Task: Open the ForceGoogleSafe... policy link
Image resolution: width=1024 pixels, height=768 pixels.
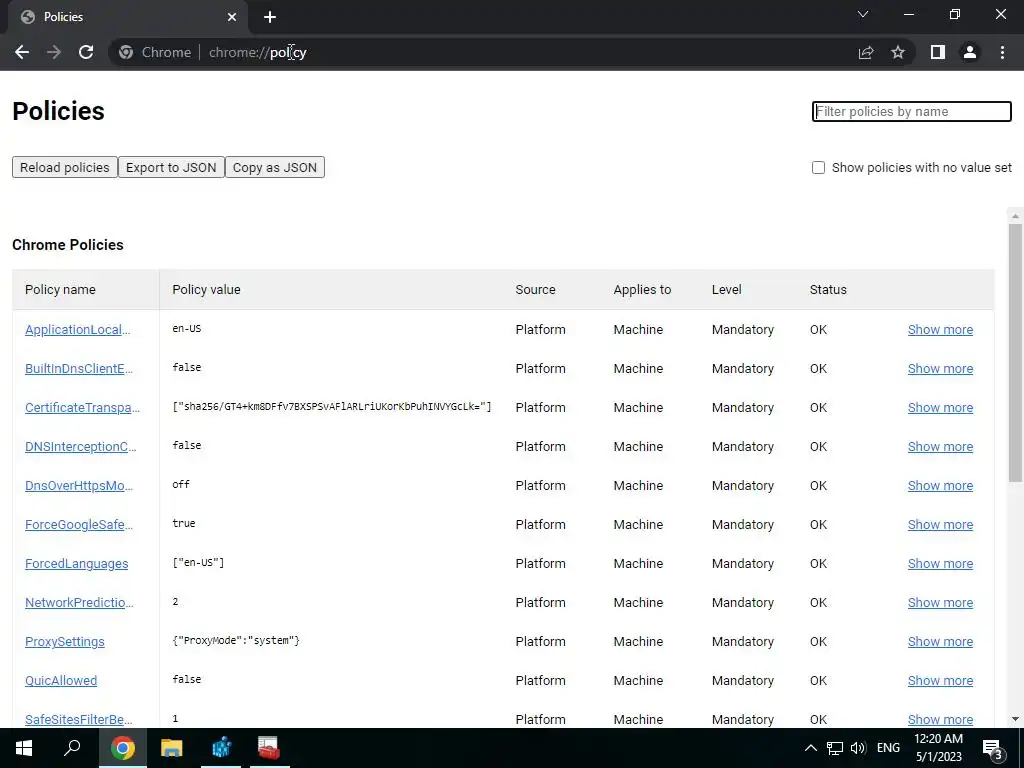Action: [78, 524]
